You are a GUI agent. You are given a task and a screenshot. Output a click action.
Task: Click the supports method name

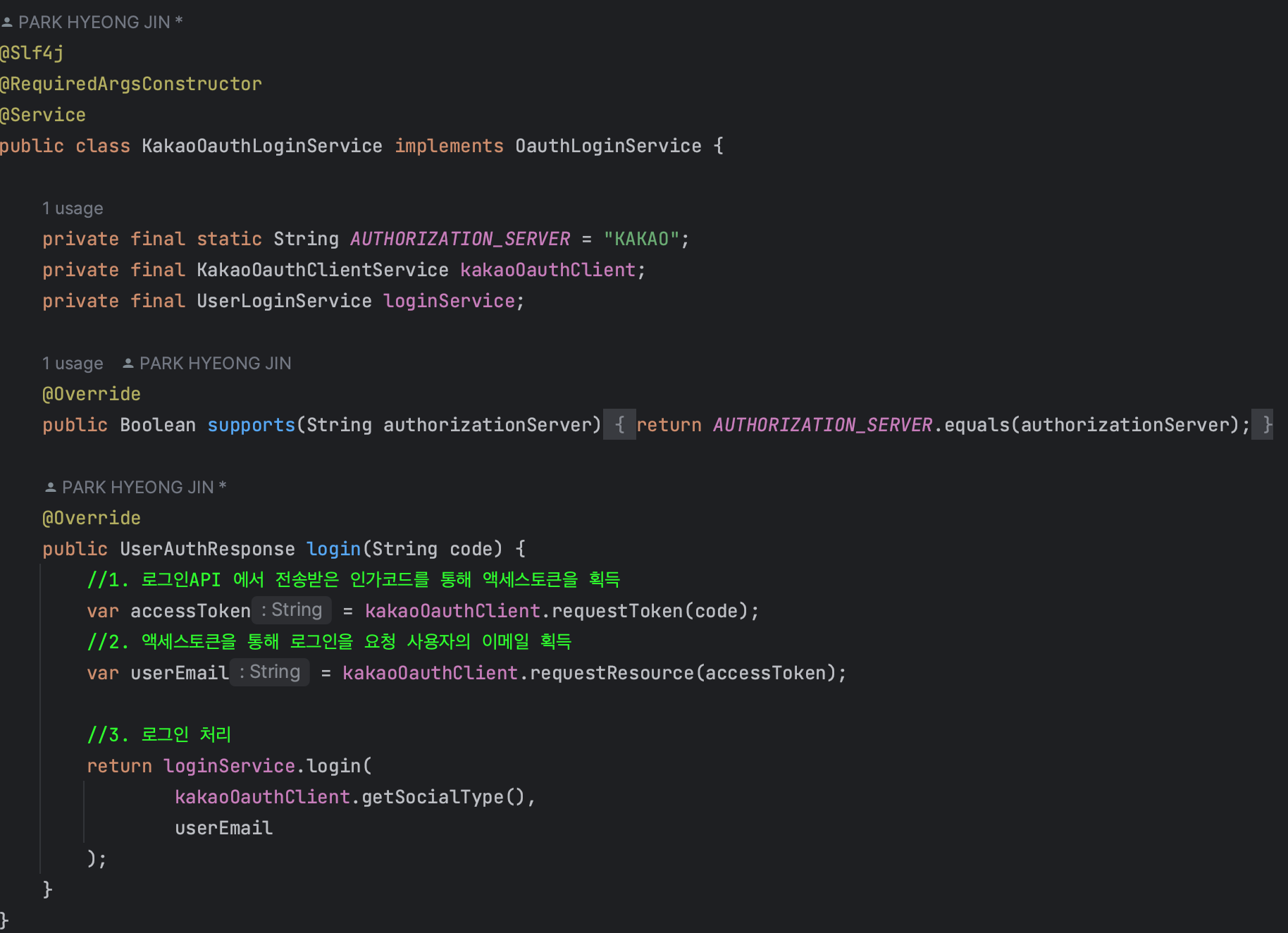pos(251,426)
